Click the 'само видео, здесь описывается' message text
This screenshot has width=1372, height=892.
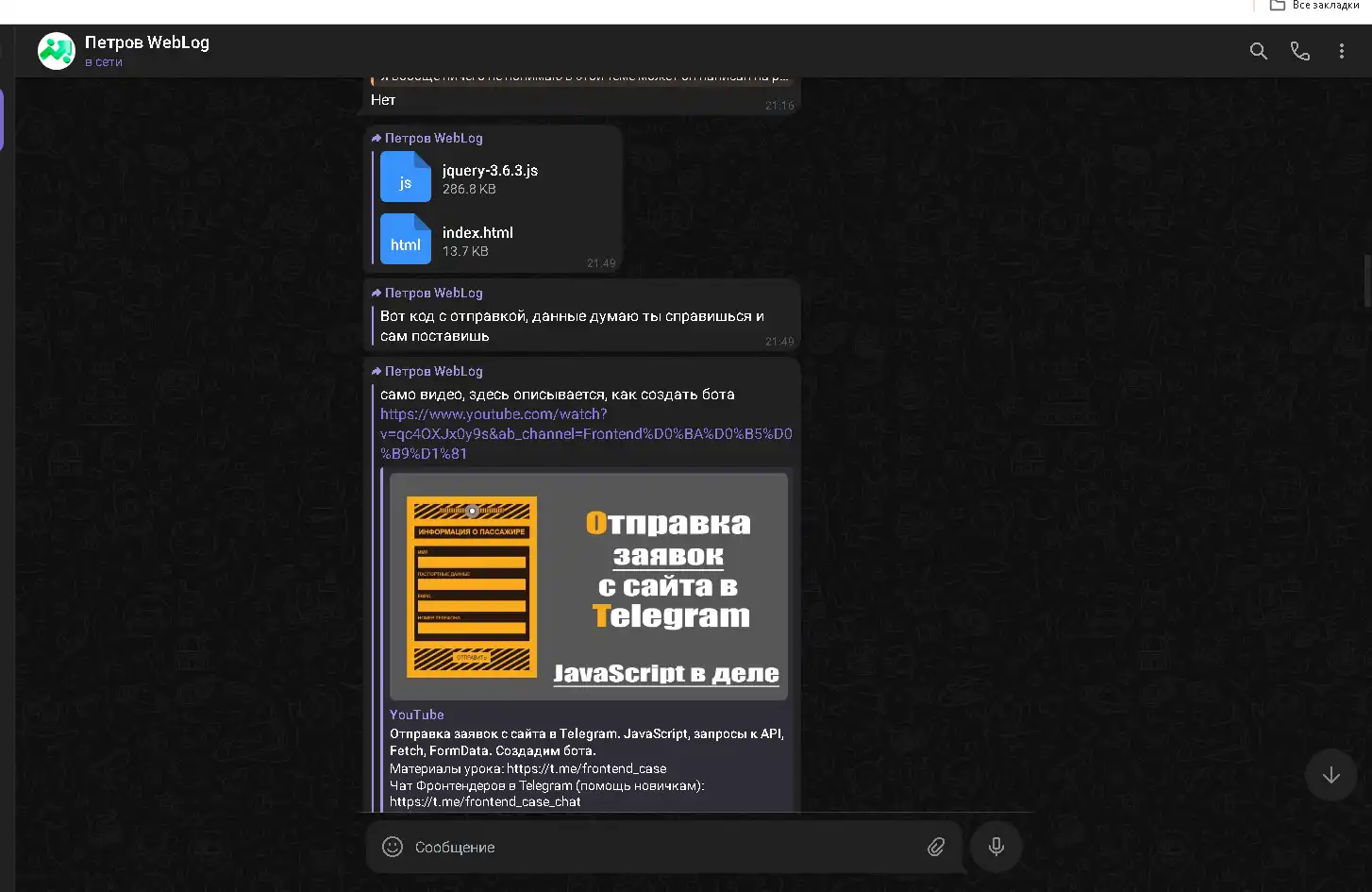coord(557,395)
